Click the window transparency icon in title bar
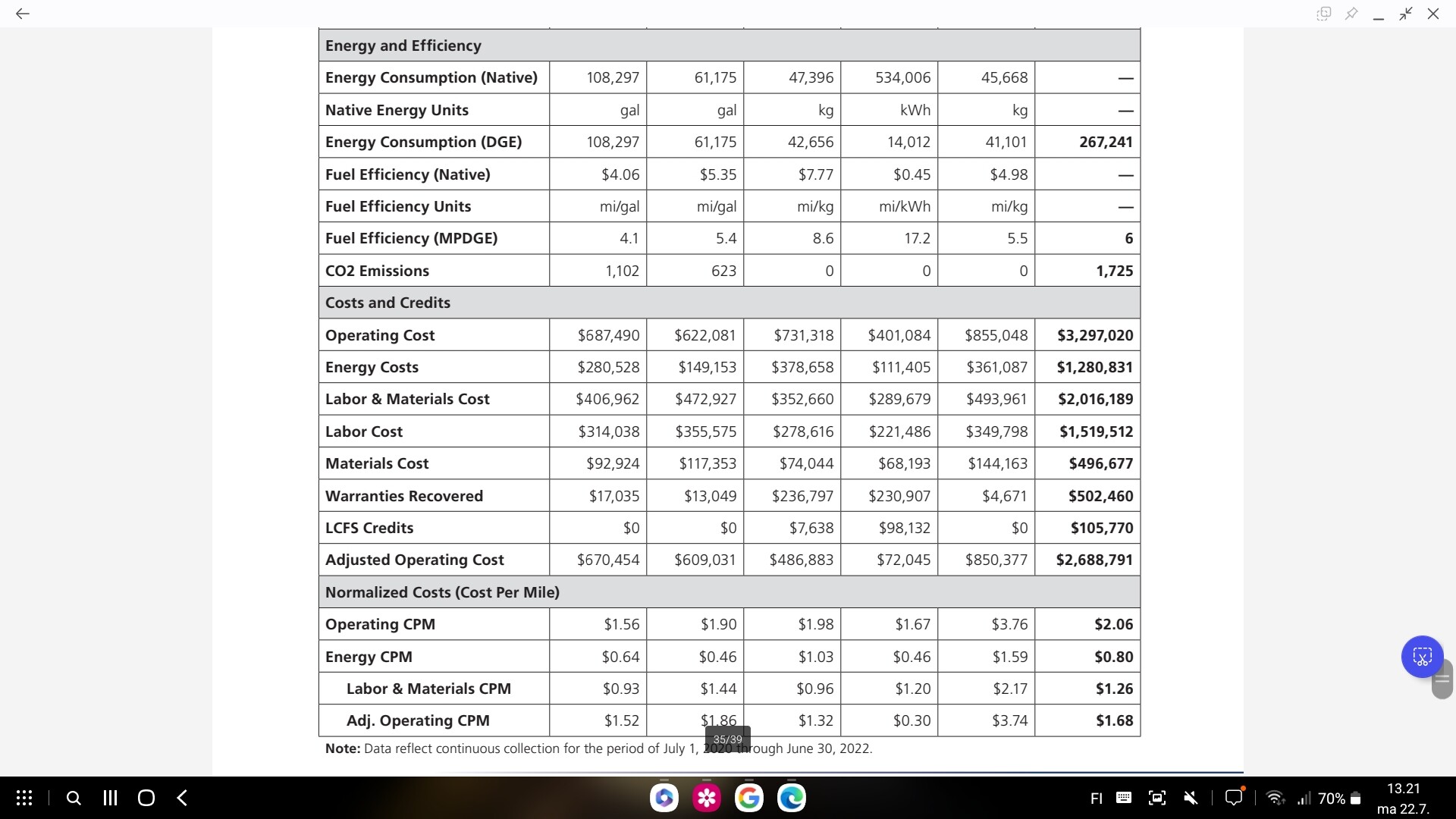The image size is (1456, 819). tap(1324, 14)
